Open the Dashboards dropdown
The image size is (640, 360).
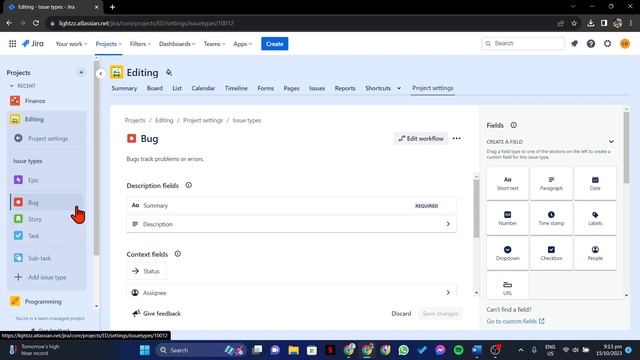(x=177, y=44)
